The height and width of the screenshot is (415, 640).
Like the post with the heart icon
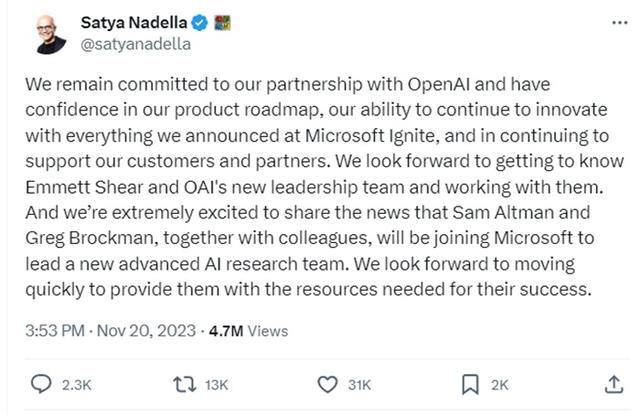click(x=327, y=384)
